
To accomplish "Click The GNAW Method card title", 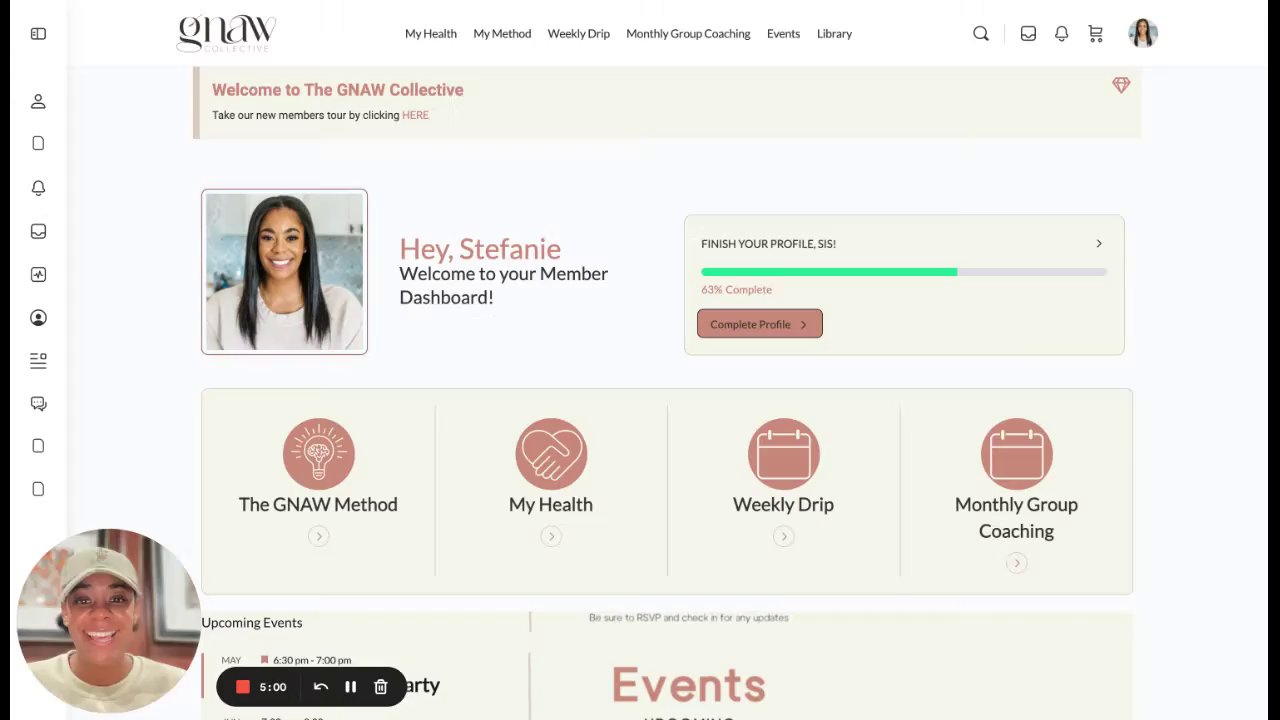I will 318,505.
